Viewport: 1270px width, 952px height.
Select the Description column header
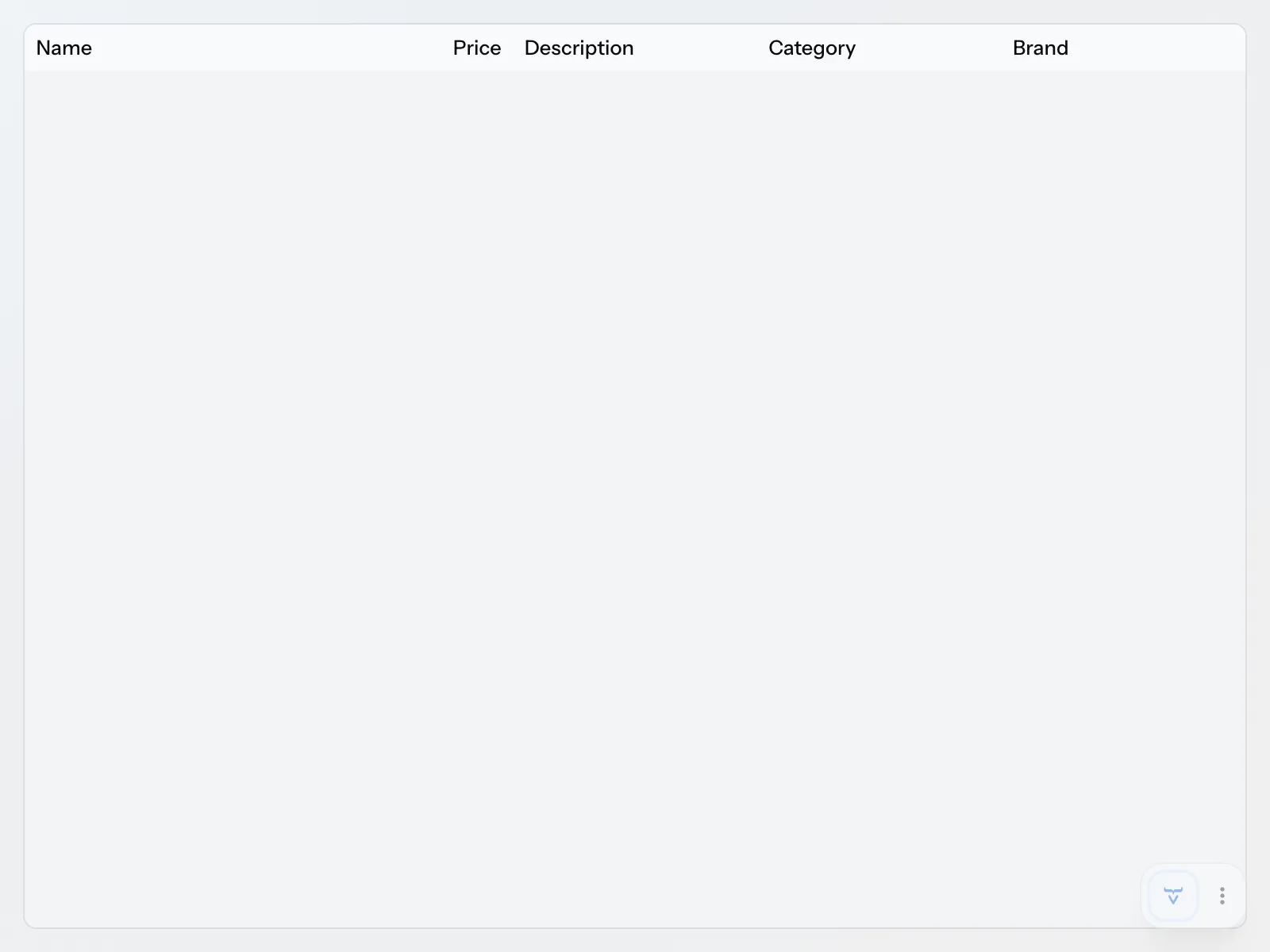point(579,48)
